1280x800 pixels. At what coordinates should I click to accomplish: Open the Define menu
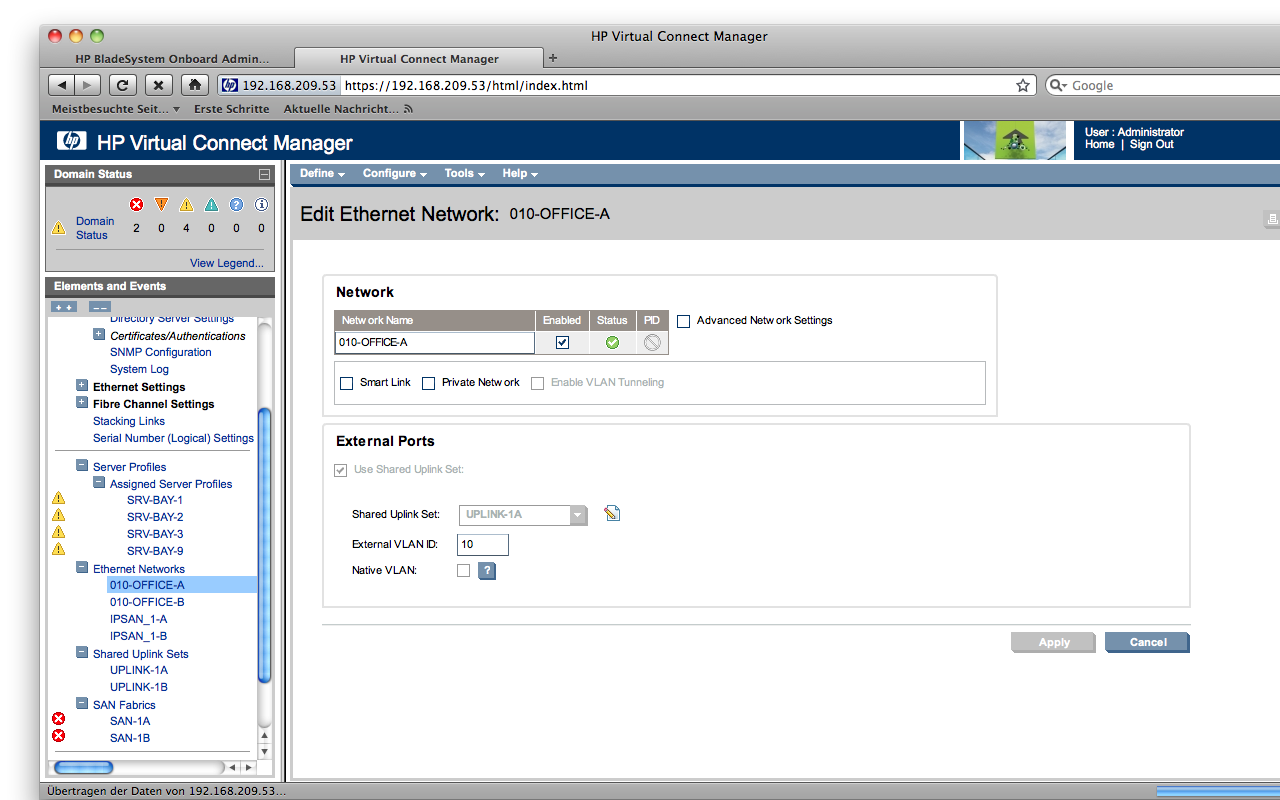tap(322, 173)
